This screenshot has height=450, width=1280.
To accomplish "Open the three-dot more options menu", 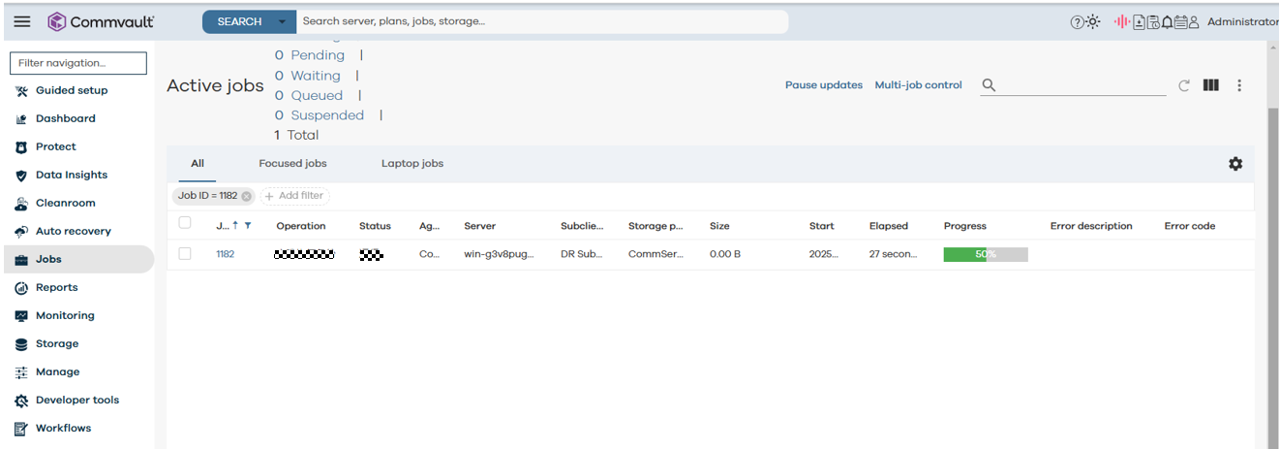I will coord(1239,86).
